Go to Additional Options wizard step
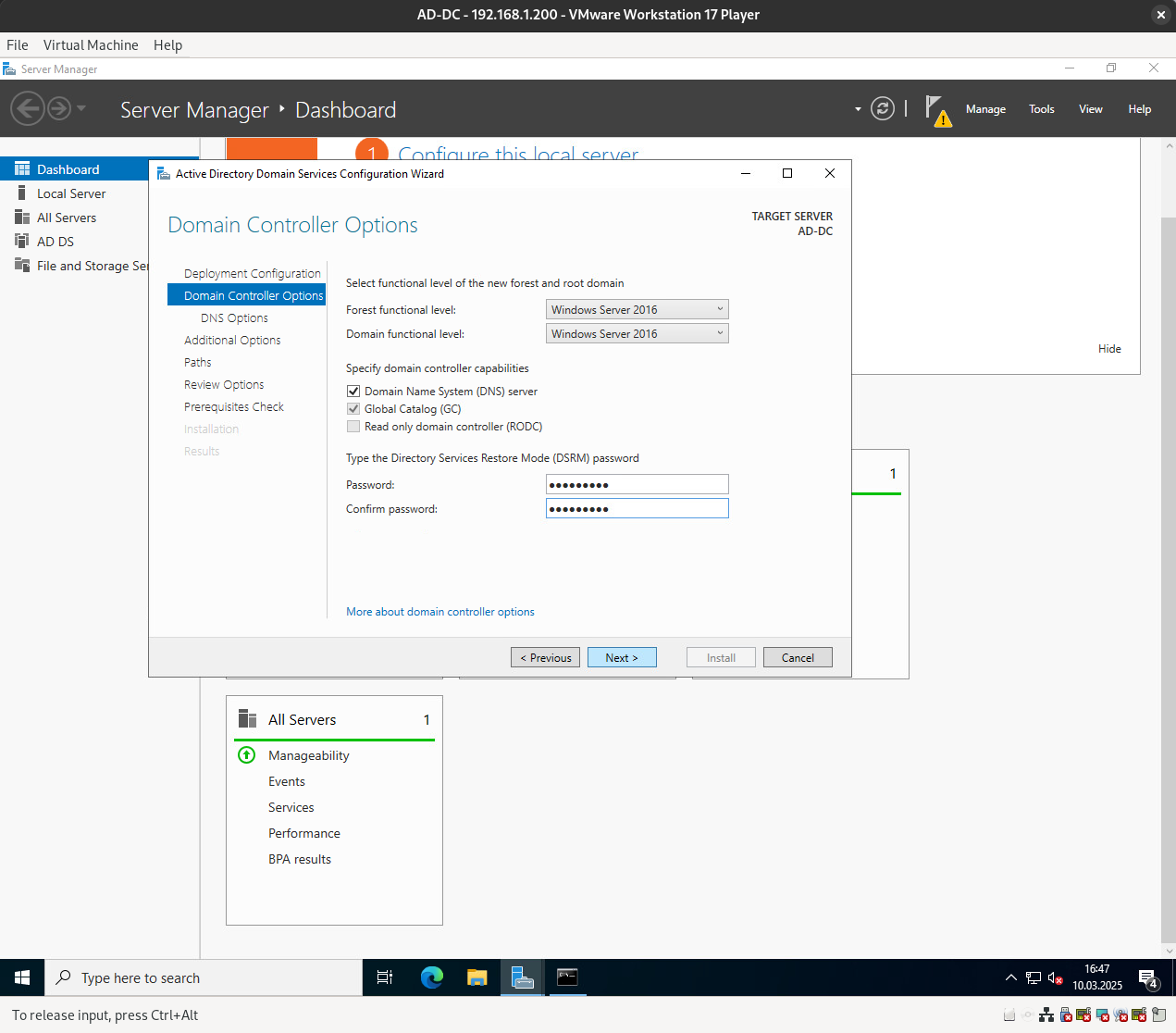 coord(232,340)
